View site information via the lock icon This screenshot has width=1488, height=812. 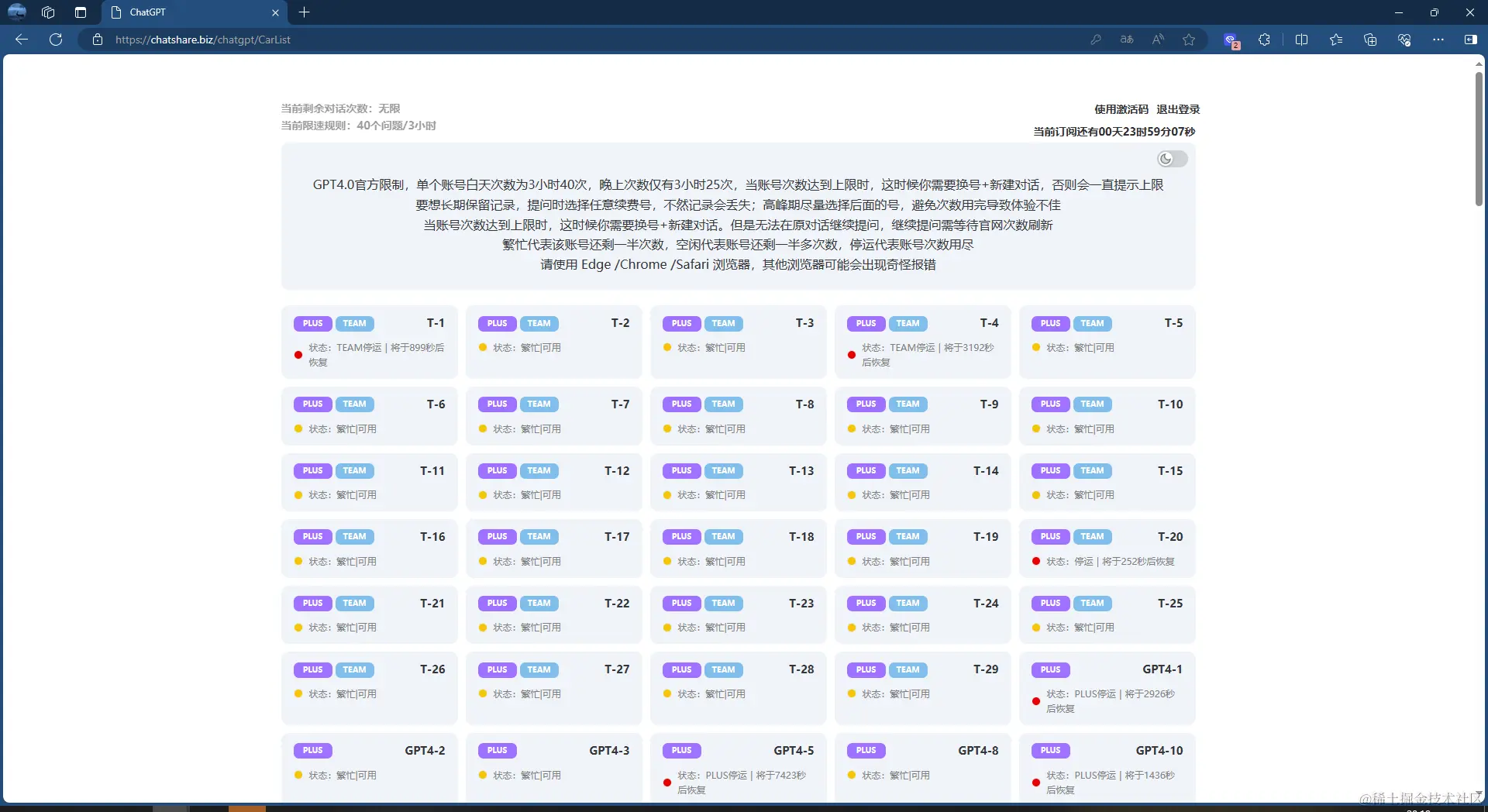(98, 40)
